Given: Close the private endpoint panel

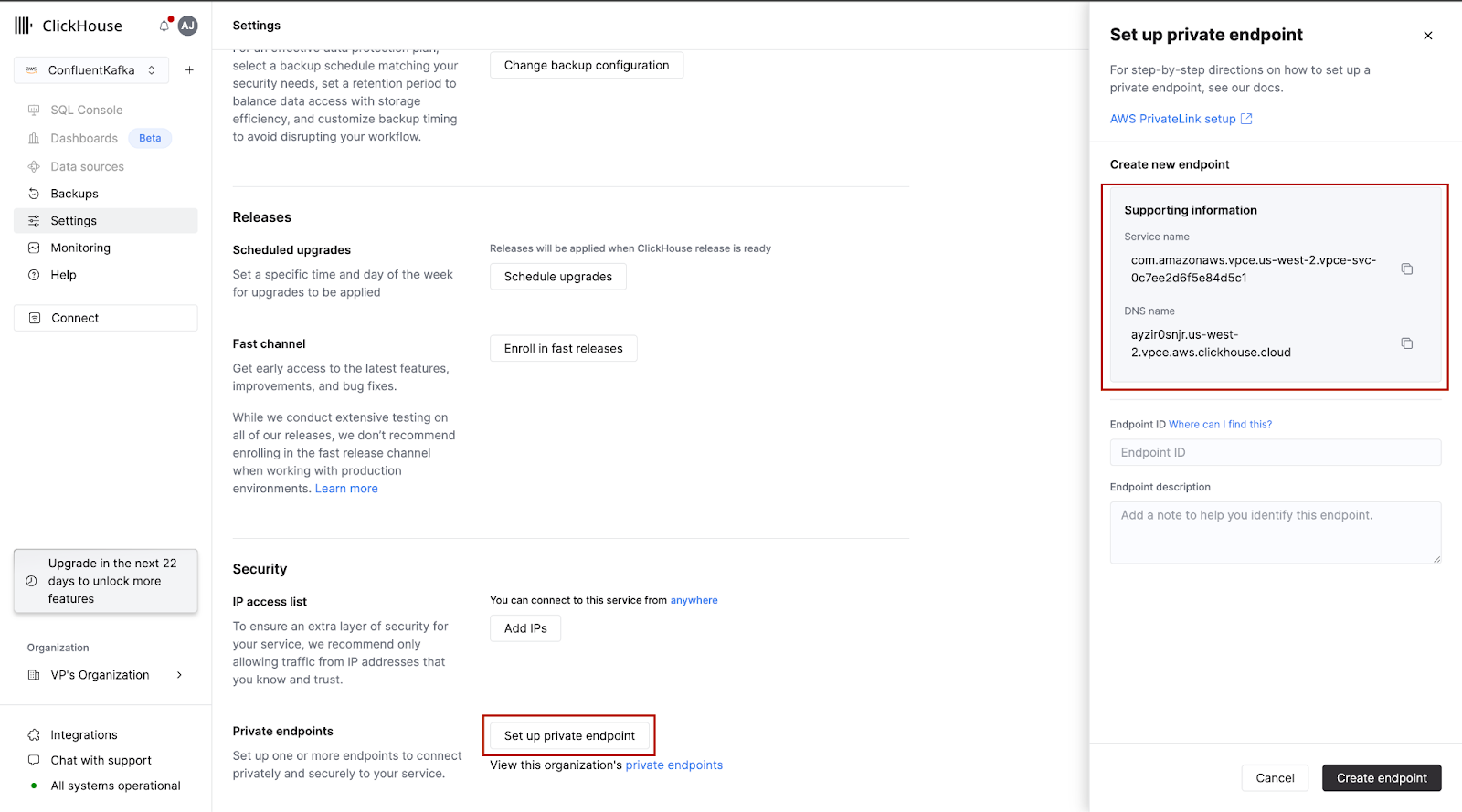Looking at the screenshot, I should pyautogui.click(x=1427, y=36).
